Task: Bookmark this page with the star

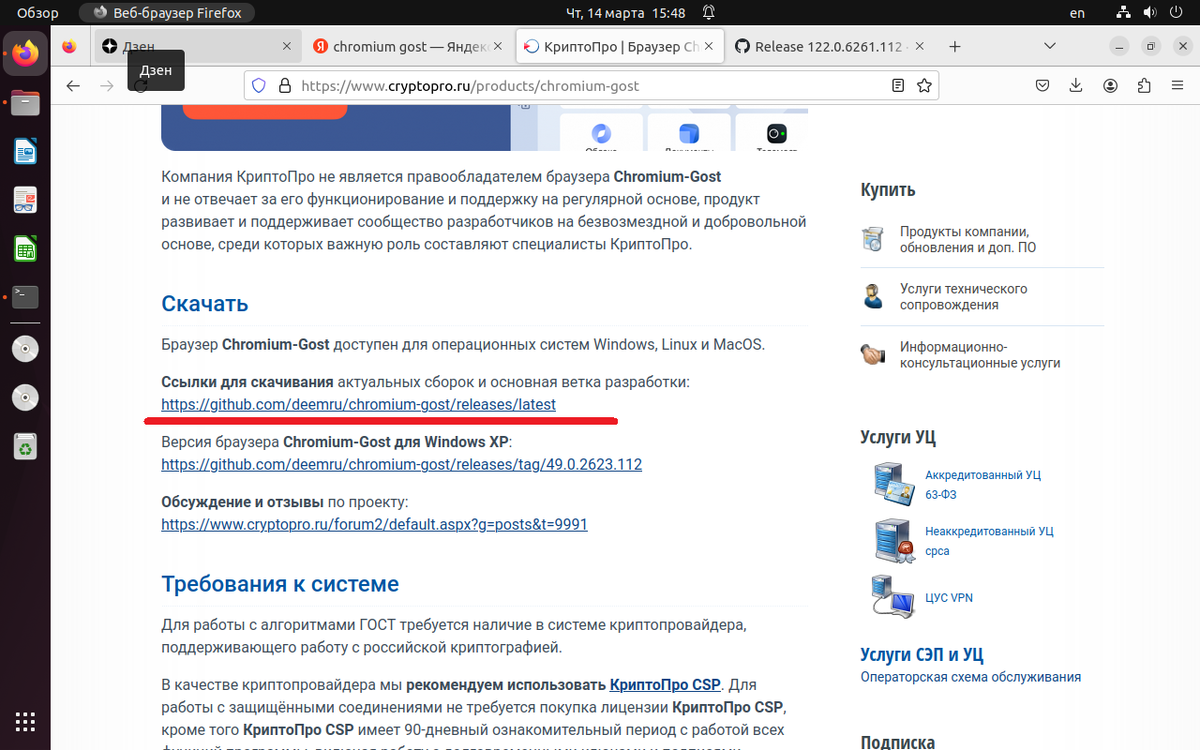Action: coord(925,86)
